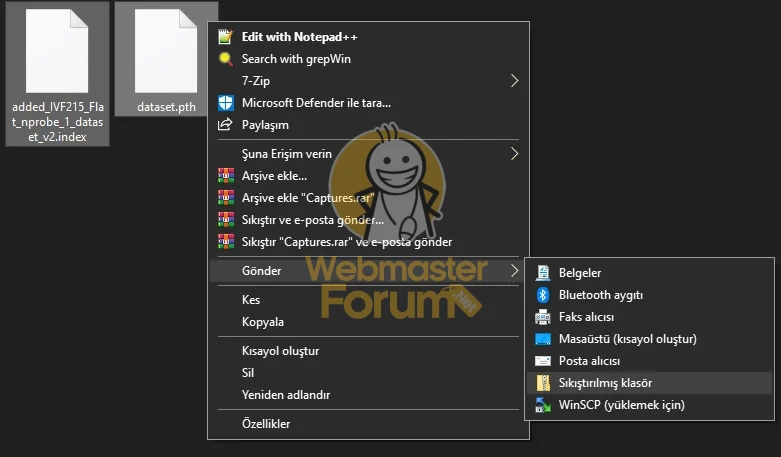Choose Kopyala to copy files
Viewport: 781px width, 457px height.
point(368,322)
